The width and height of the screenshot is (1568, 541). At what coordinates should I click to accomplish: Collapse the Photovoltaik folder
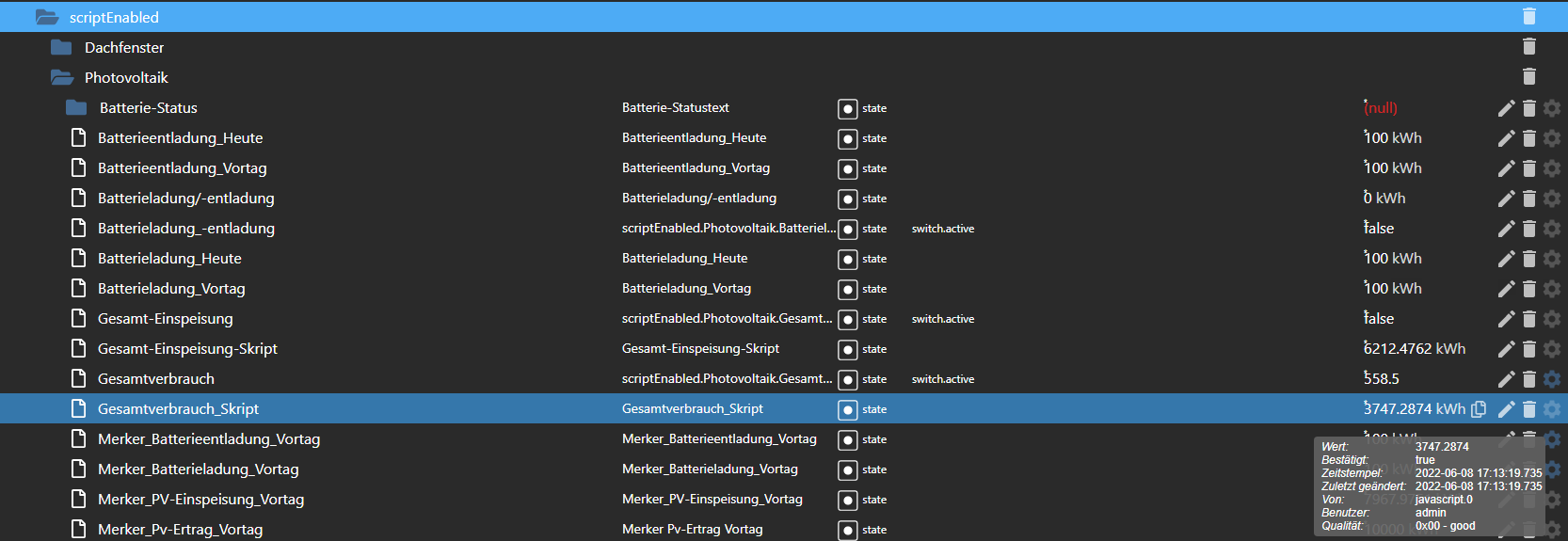coord(62,77)
